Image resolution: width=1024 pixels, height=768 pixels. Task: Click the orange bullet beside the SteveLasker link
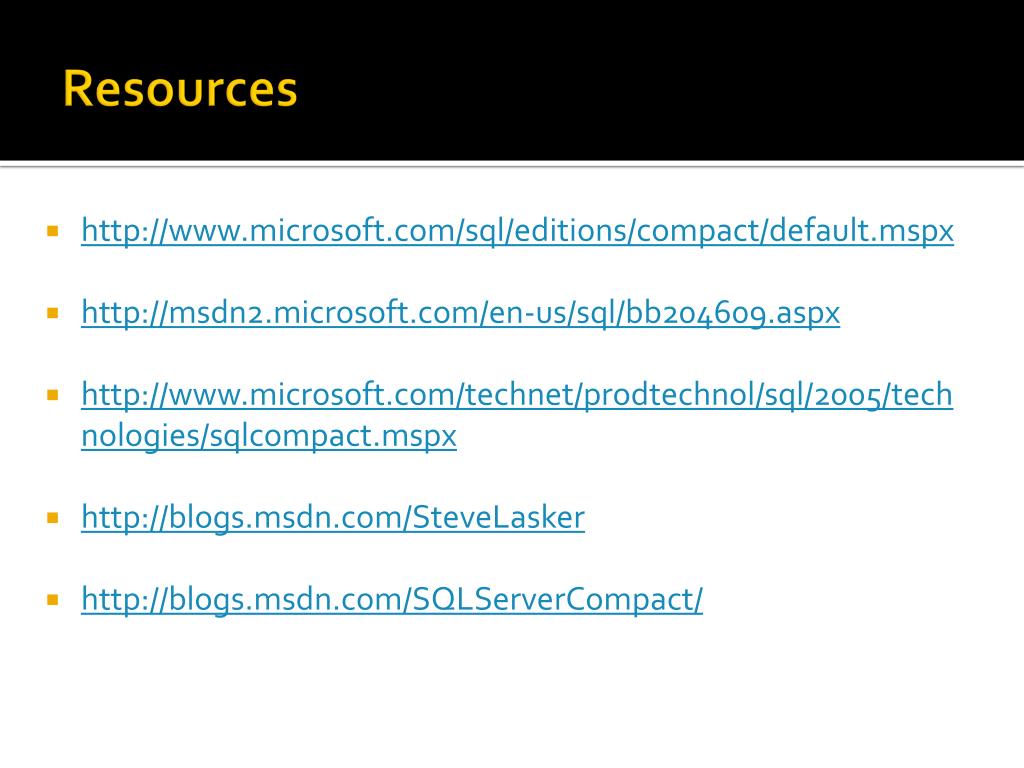(53, 518)
